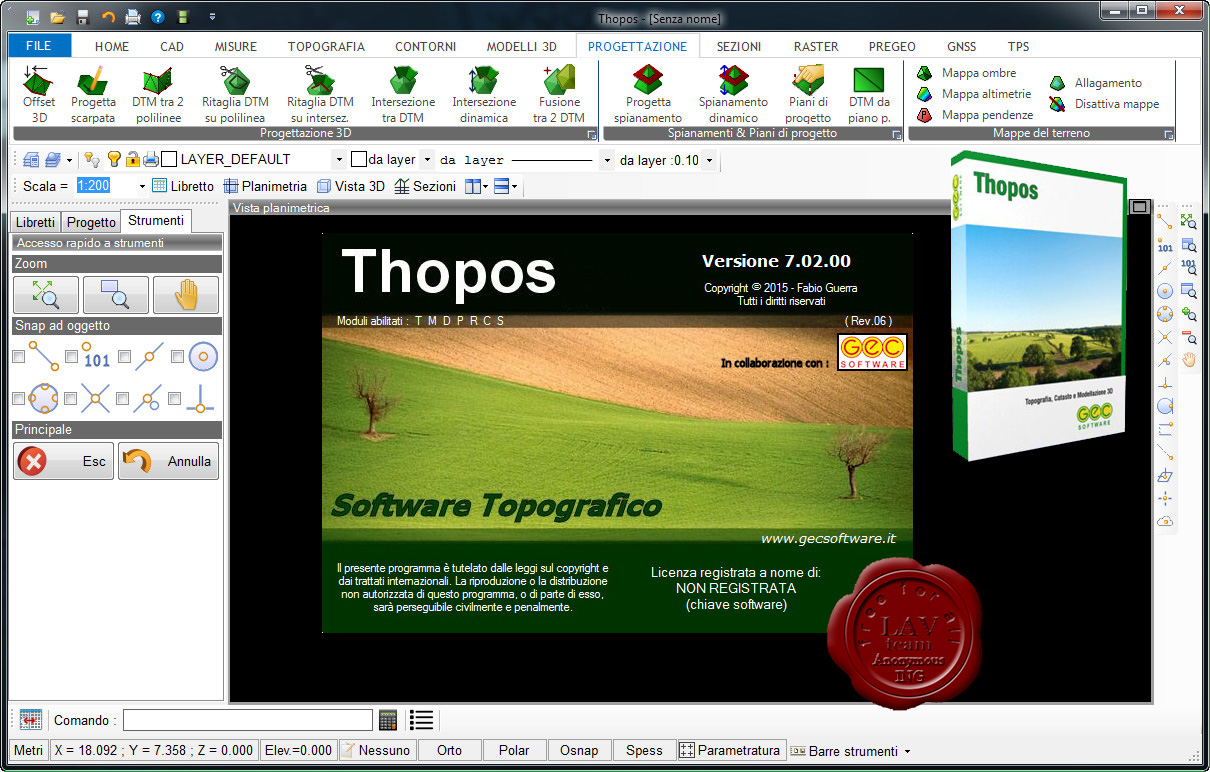The width and height of the screenshot is (1210, 772).
Task: Expand Spianamenti & Piani di progetto launcher
Action: point(897,134)
